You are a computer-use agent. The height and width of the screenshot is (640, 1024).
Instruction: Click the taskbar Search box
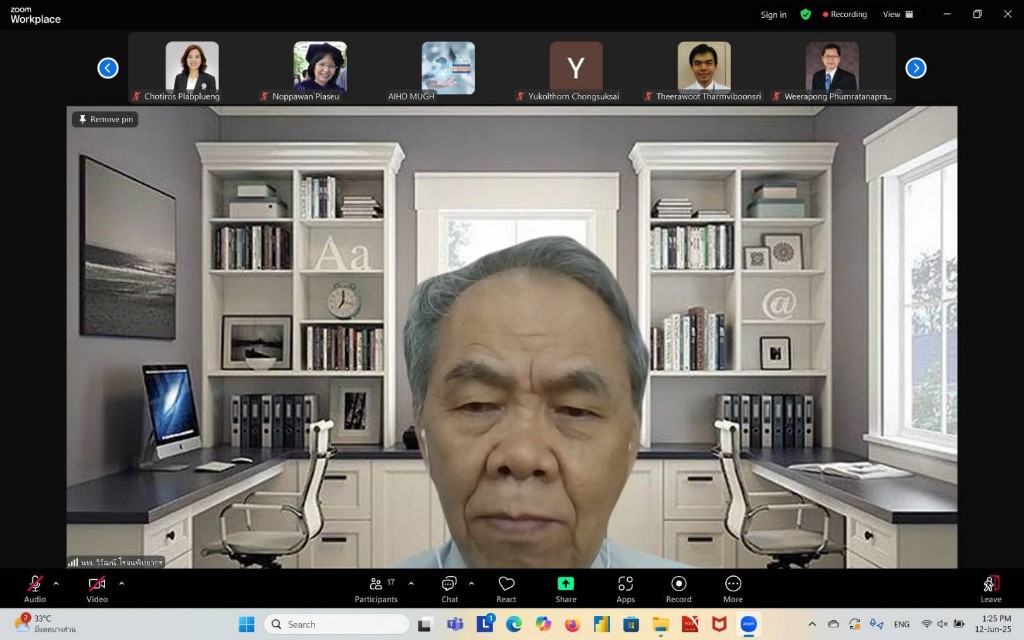[336, 624]
